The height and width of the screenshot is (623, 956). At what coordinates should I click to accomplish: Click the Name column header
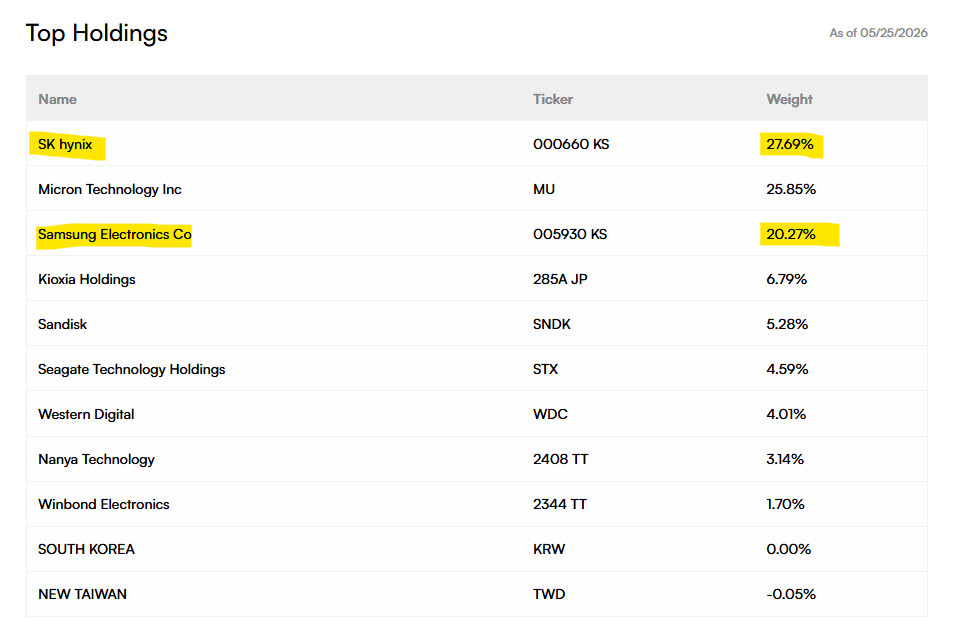[x=57, y=99]
